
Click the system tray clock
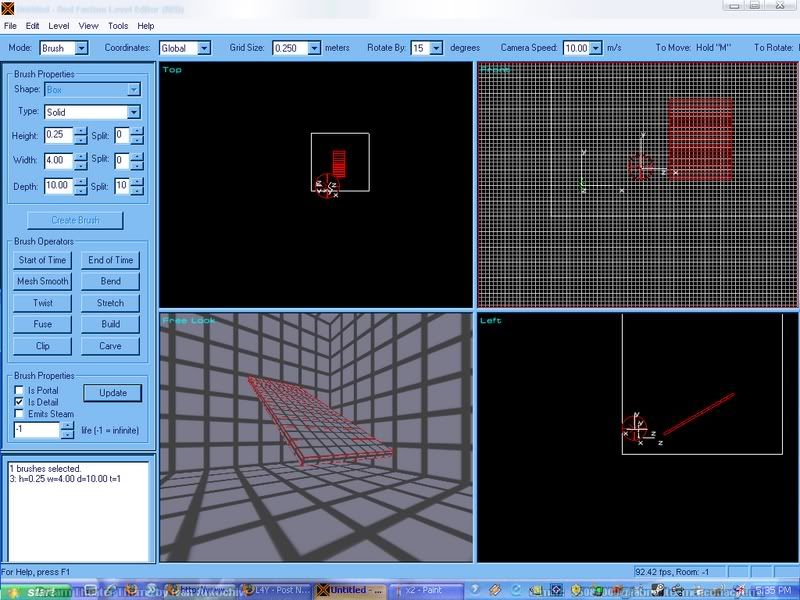(774, 591)
